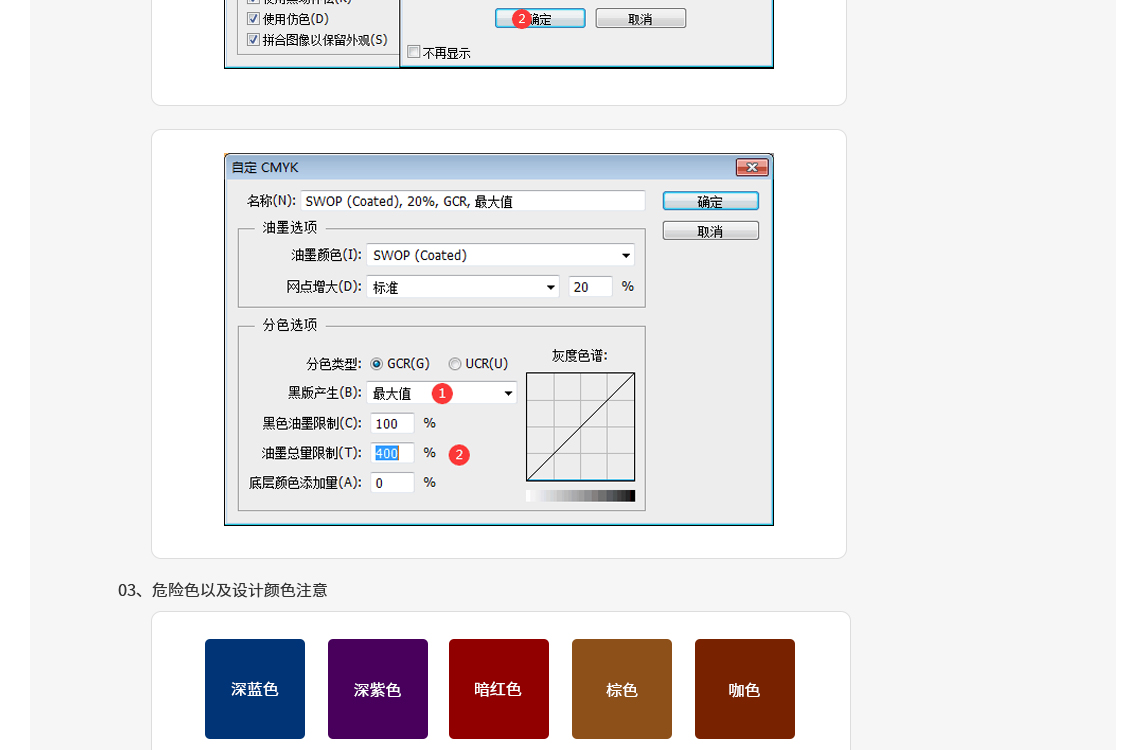Select the highlighted 油墨总量限制 value 400
The width and height of the screenshot is (1146, 750).
(x=392, y=453)
